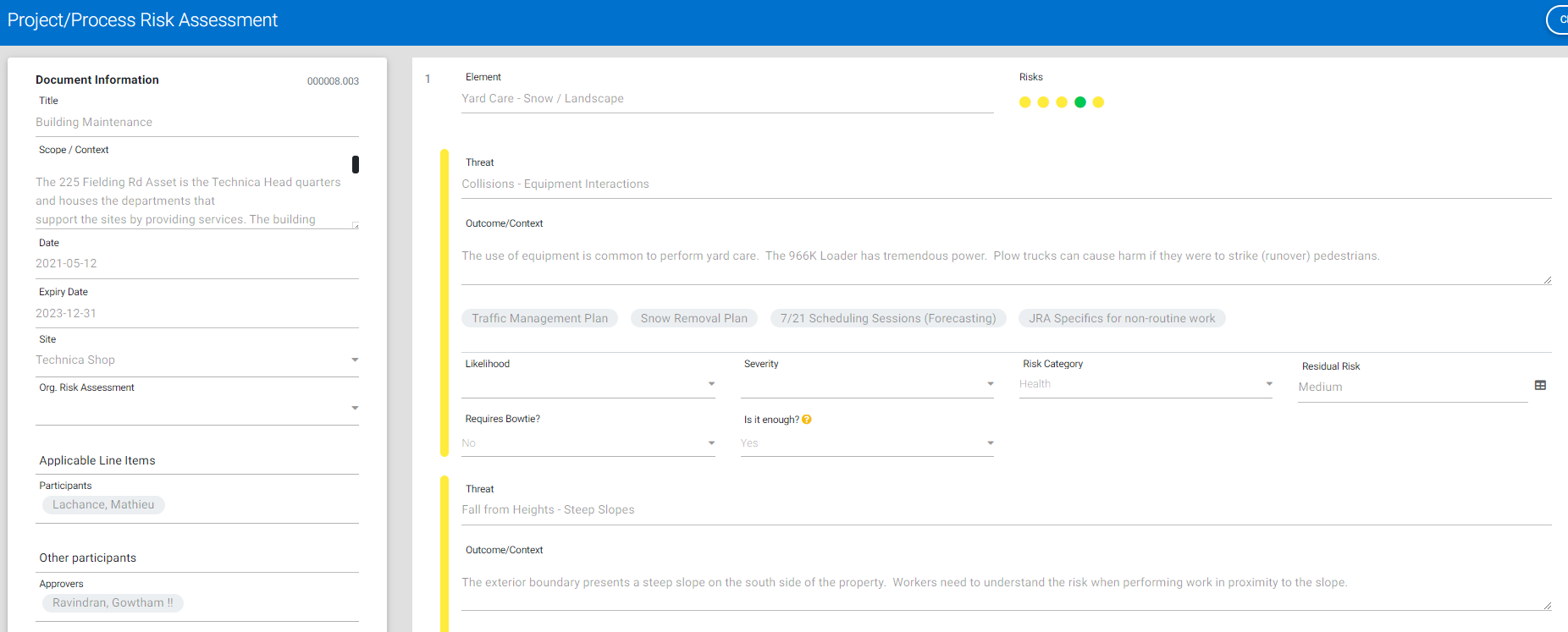
Task: Click the Traffic Management Plan chip
Action: coord(540,318)
